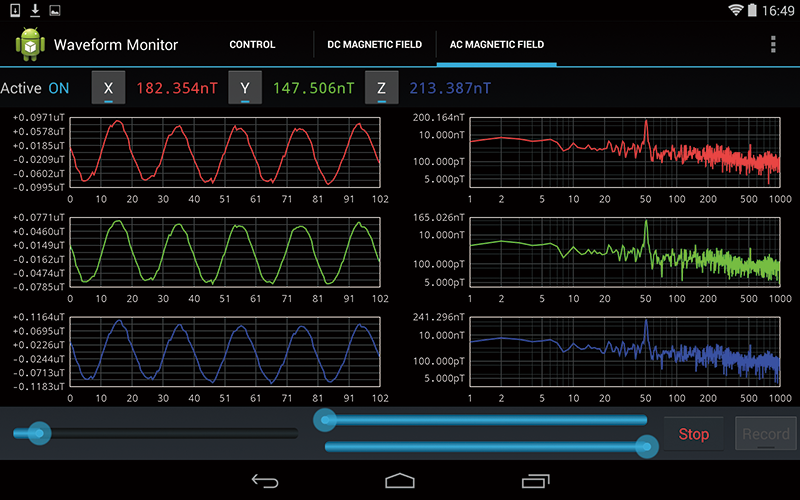The image size is (800, 500).
Task: Tap the 165.026nT spectrum peak label
Action: pos(439,217)
